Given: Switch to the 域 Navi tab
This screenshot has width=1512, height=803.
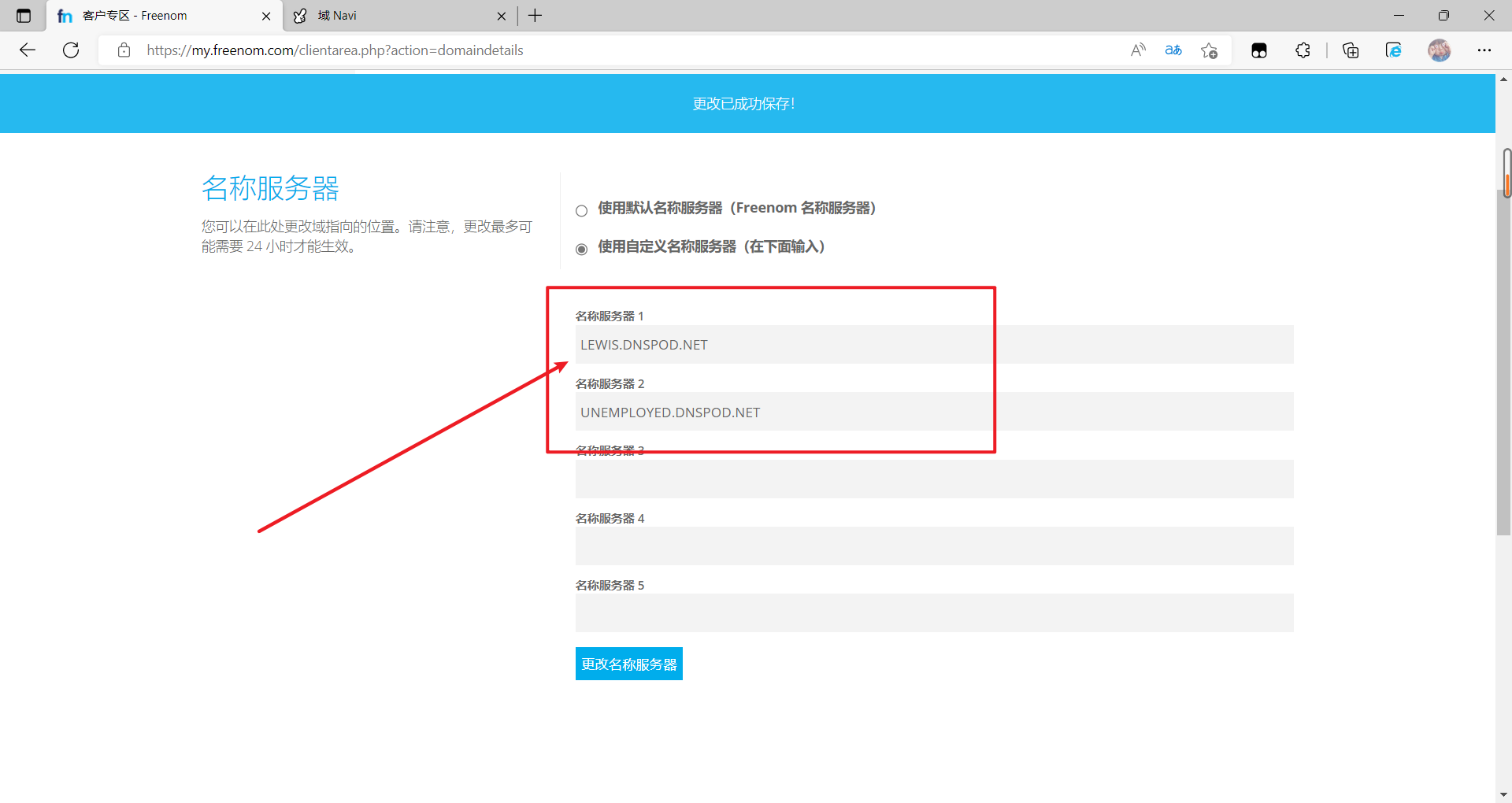Looking at the screenshot, I should tap(400, 16).
